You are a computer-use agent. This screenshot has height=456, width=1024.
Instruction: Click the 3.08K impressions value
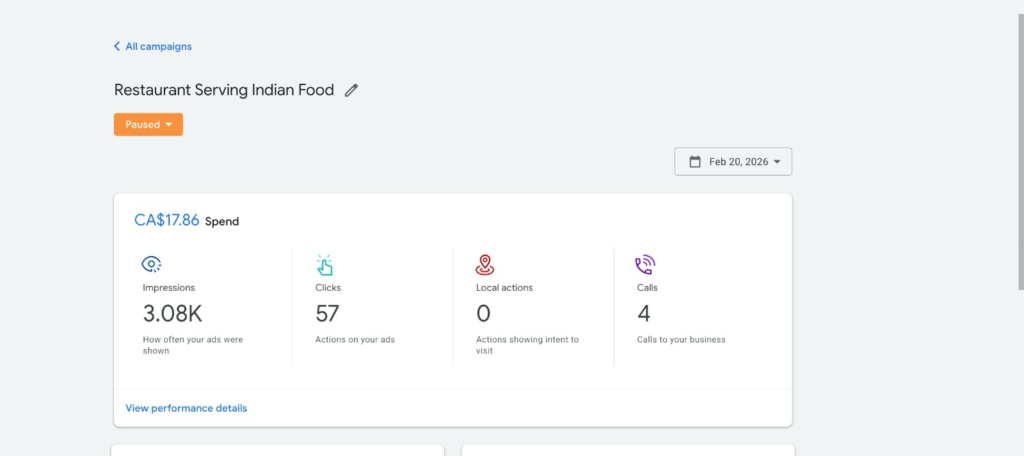(x=173, y=314)
